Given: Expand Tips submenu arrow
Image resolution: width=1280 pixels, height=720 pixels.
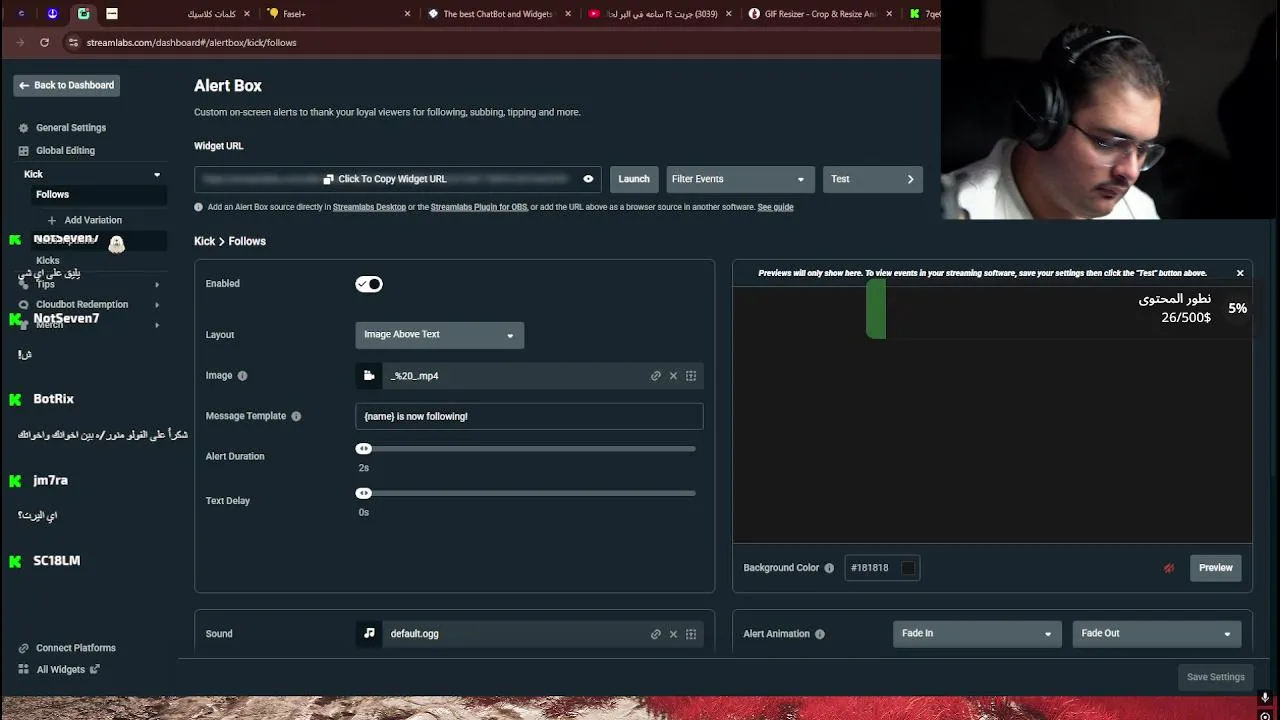Looking at the screenshot, I should coord(157,285).
